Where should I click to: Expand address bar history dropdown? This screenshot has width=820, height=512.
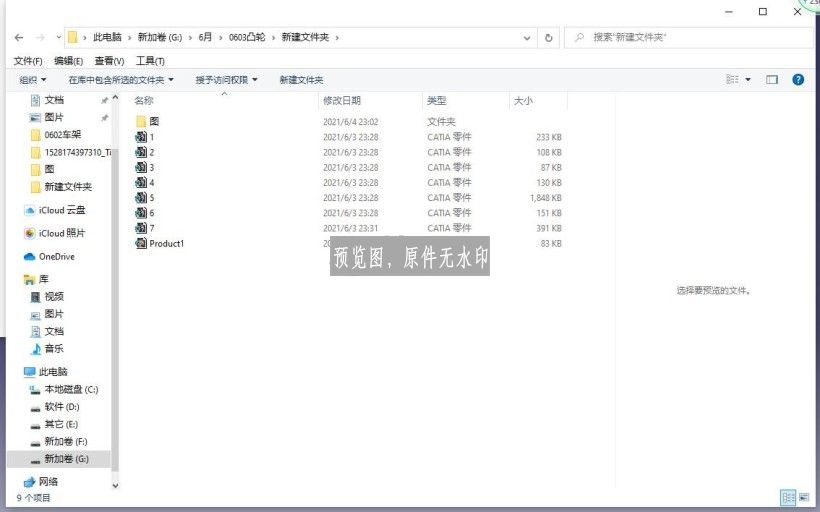click(527, 38)
